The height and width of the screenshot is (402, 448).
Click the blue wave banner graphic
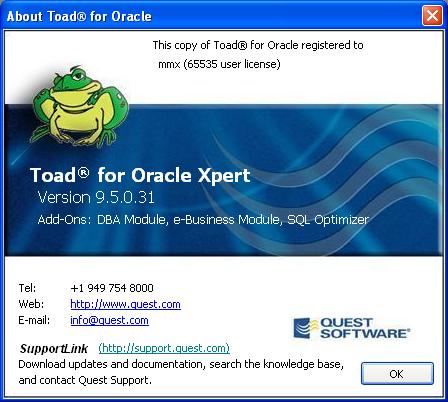coord(224,180)
